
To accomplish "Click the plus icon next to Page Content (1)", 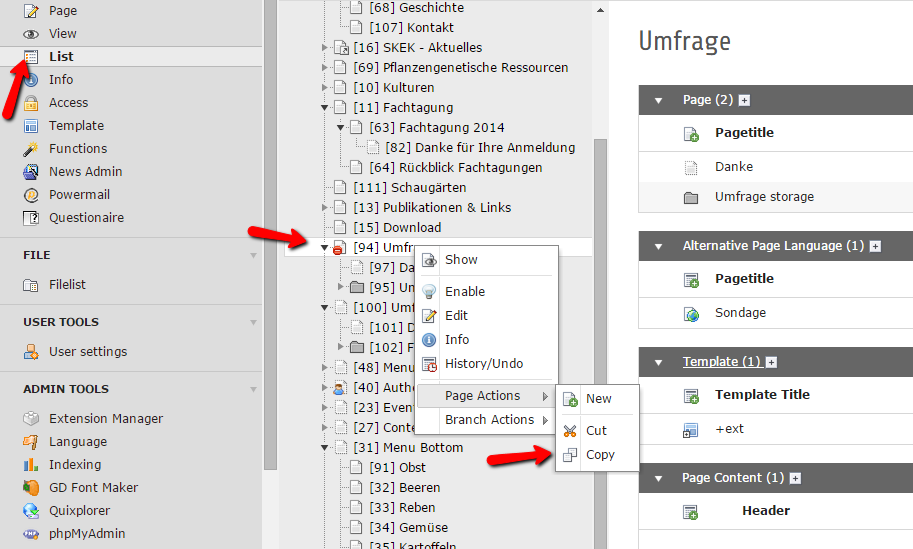I will [x=795, y=479].
